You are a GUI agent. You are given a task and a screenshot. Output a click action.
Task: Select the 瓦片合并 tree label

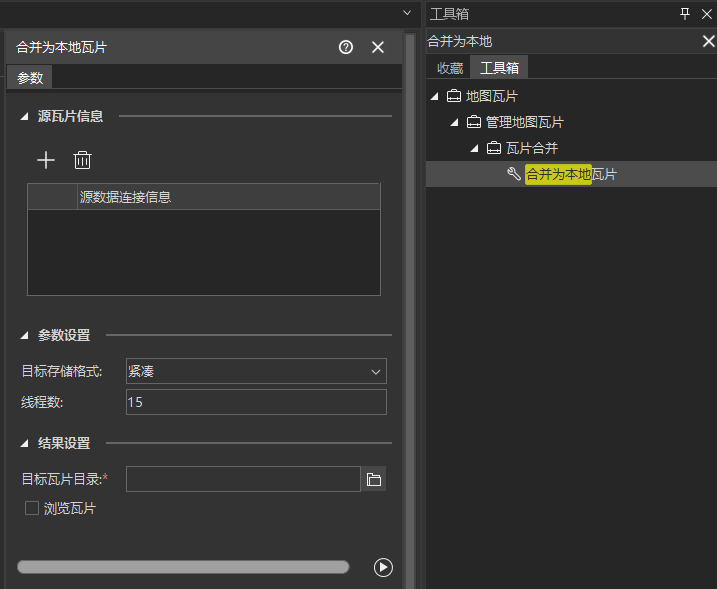pyautogui.click(x=532, y=148)
